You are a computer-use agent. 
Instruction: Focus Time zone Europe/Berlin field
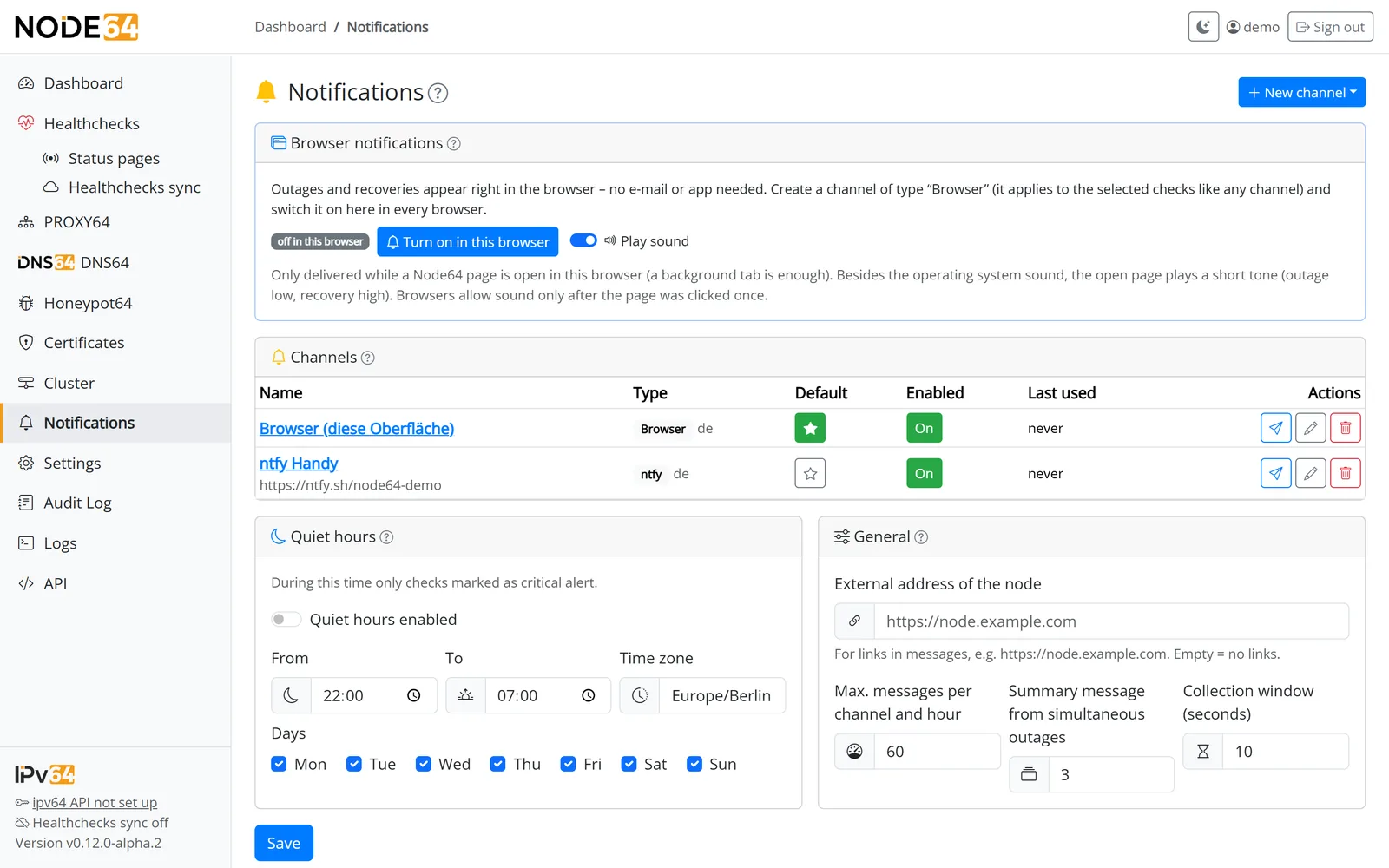pyautogui.click(x=722, y=695)
